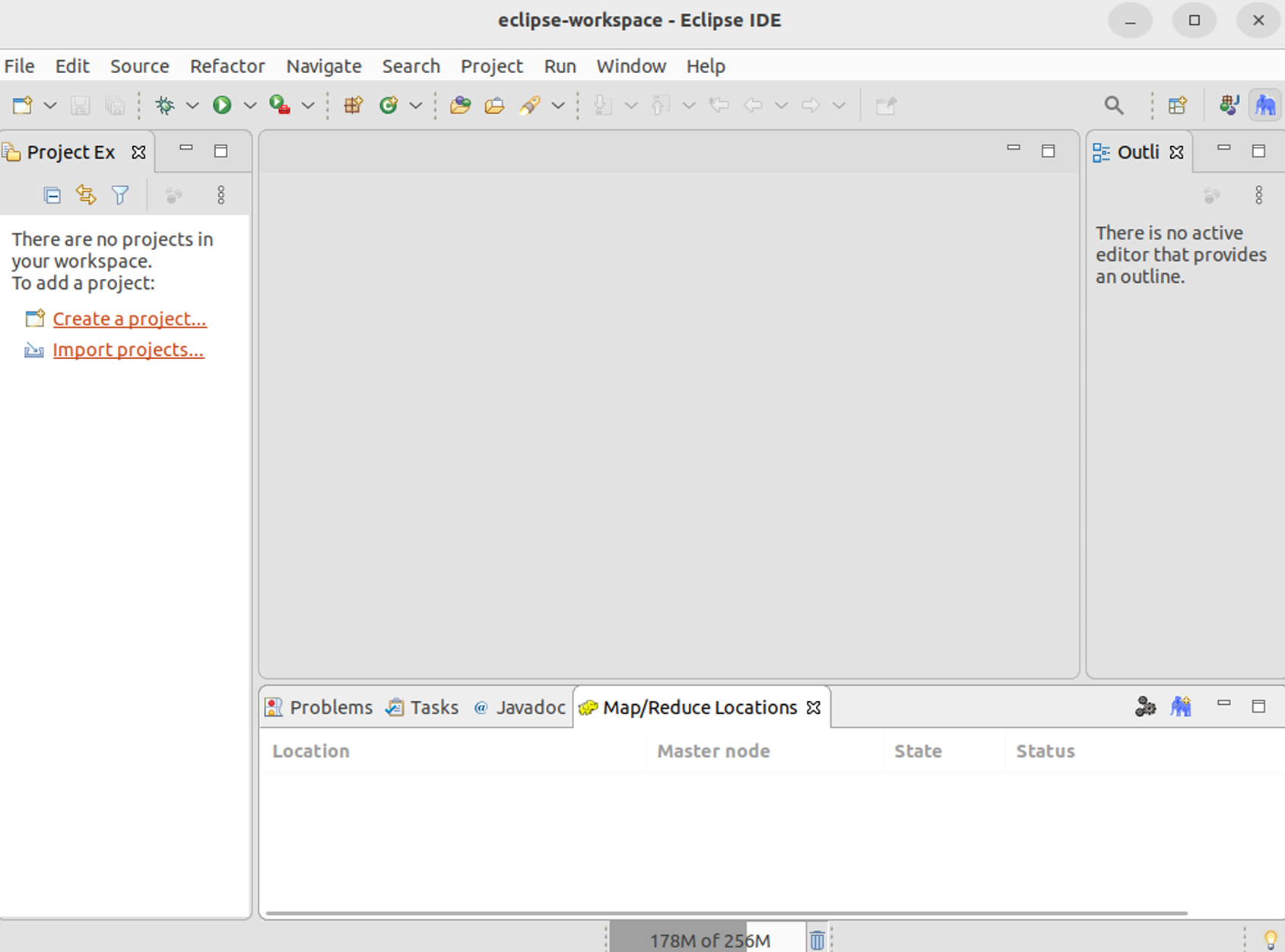Run the program with the green play icon
This screenshot has height=952, width=1285.
click(x=222, y=105)
